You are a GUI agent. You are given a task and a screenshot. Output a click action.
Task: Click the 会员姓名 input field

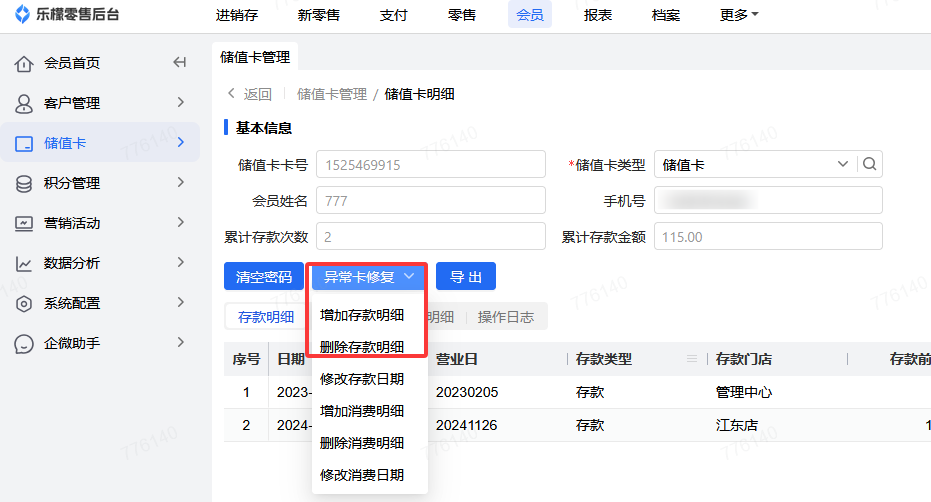coord(430,201)
